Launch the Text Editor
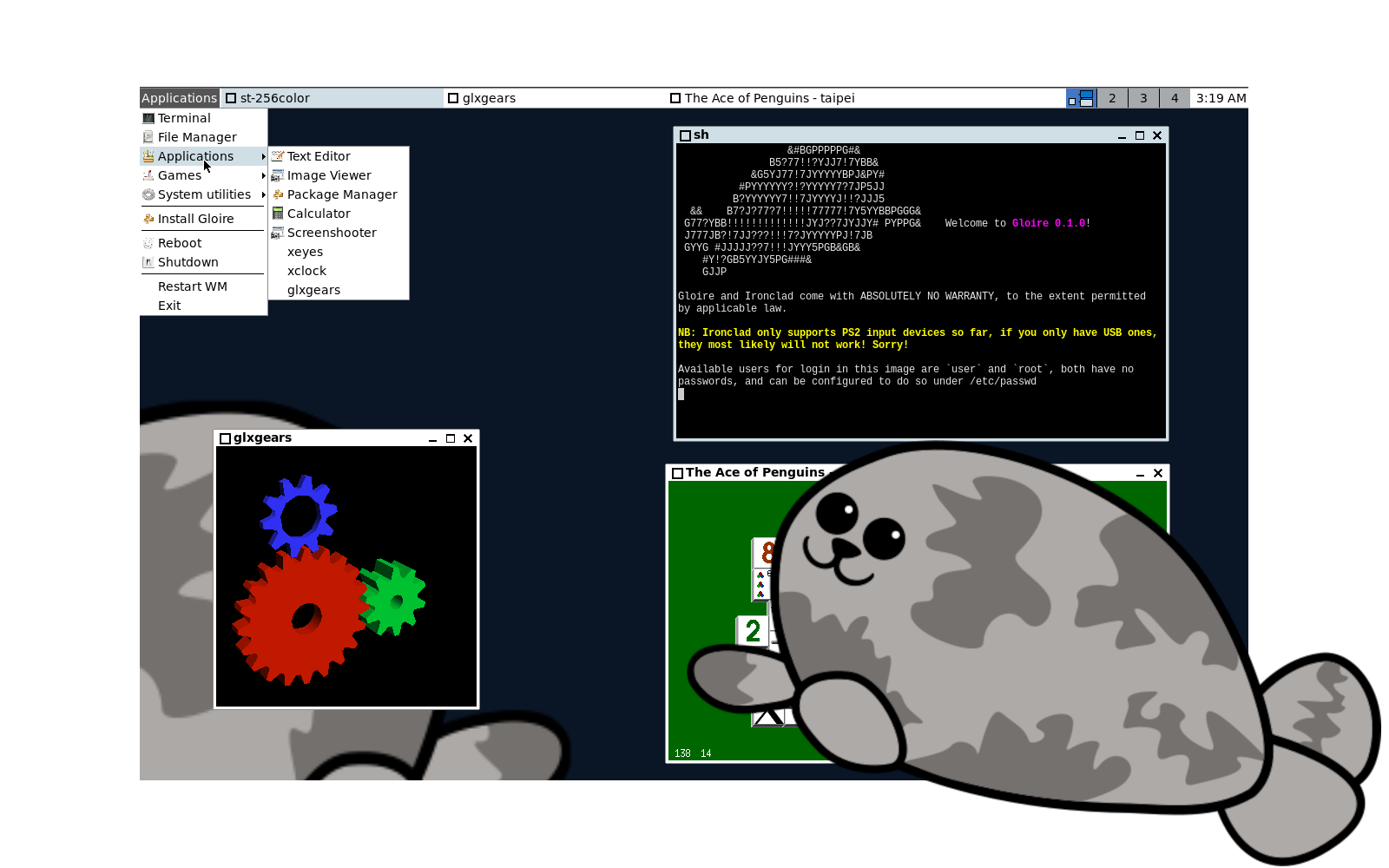The image size is (1389, 868). (x=319, y=155)
